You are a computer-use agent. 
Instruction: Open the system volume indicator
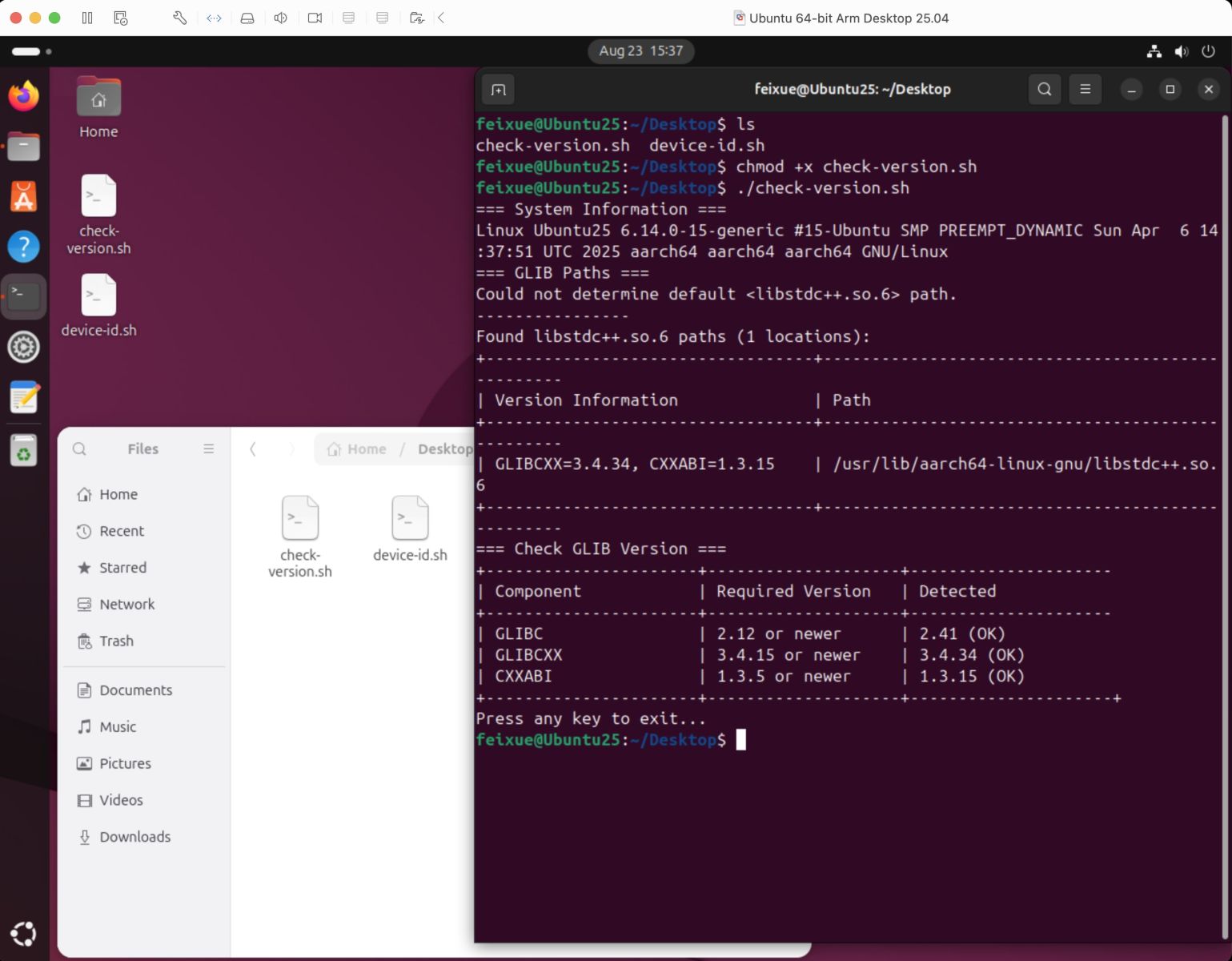[1181, 51]
